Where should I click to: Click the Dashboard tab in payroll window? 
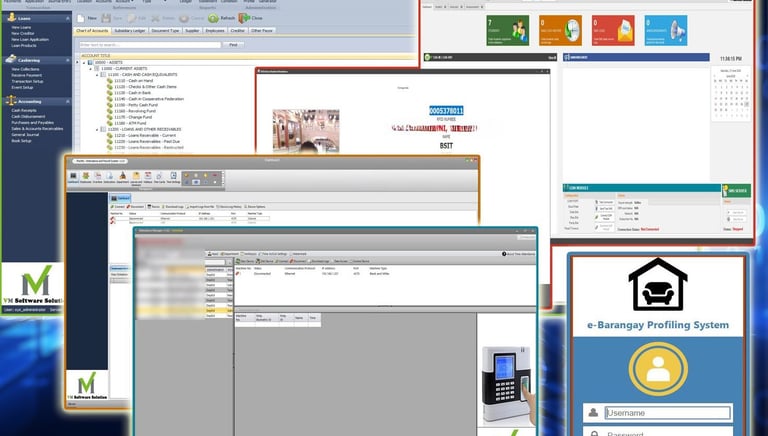tap(120, 198)
